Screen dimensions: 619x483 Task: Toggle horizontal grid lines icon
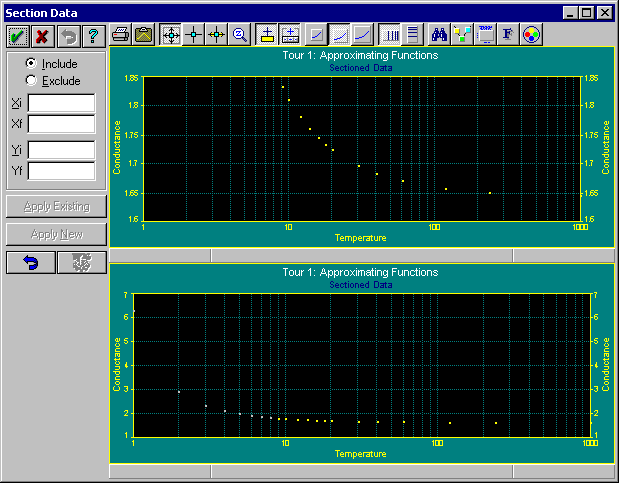point(412,35)
